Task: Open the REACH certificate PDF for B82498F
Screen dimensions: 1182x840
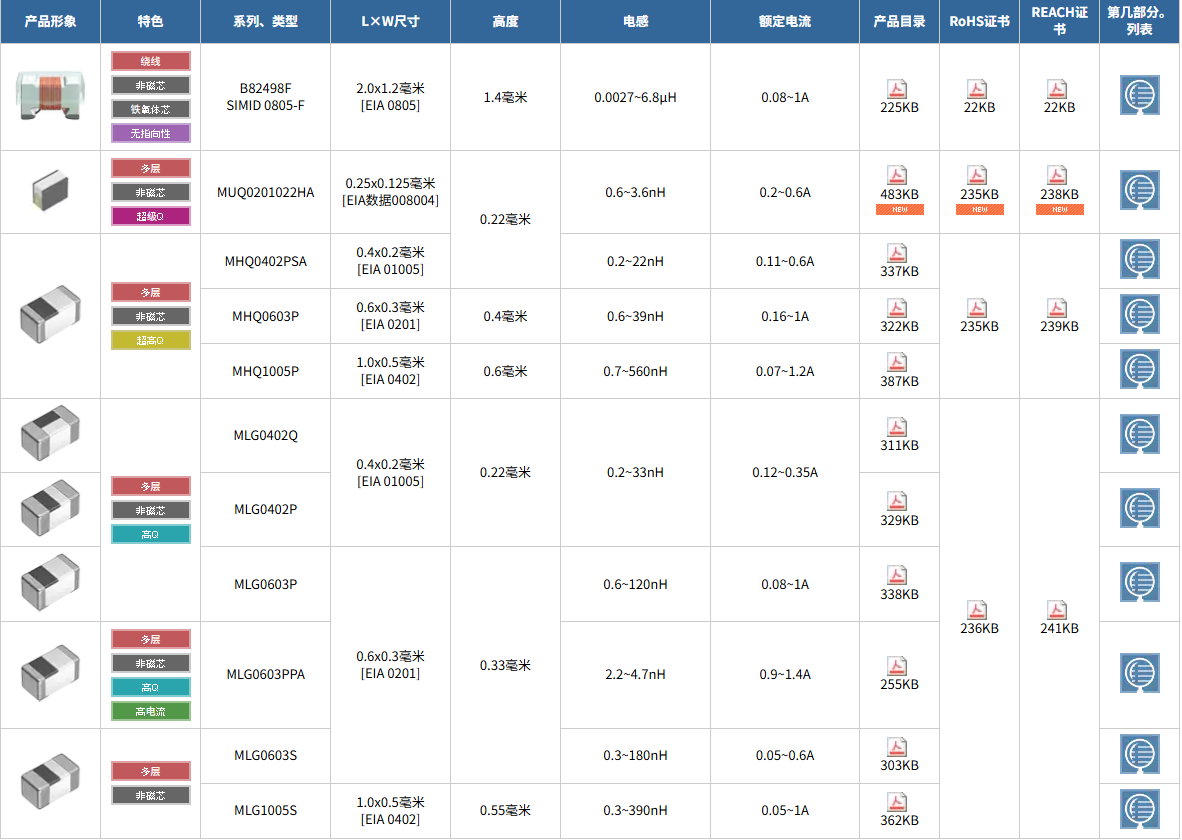Action: tap(1057, 89)
